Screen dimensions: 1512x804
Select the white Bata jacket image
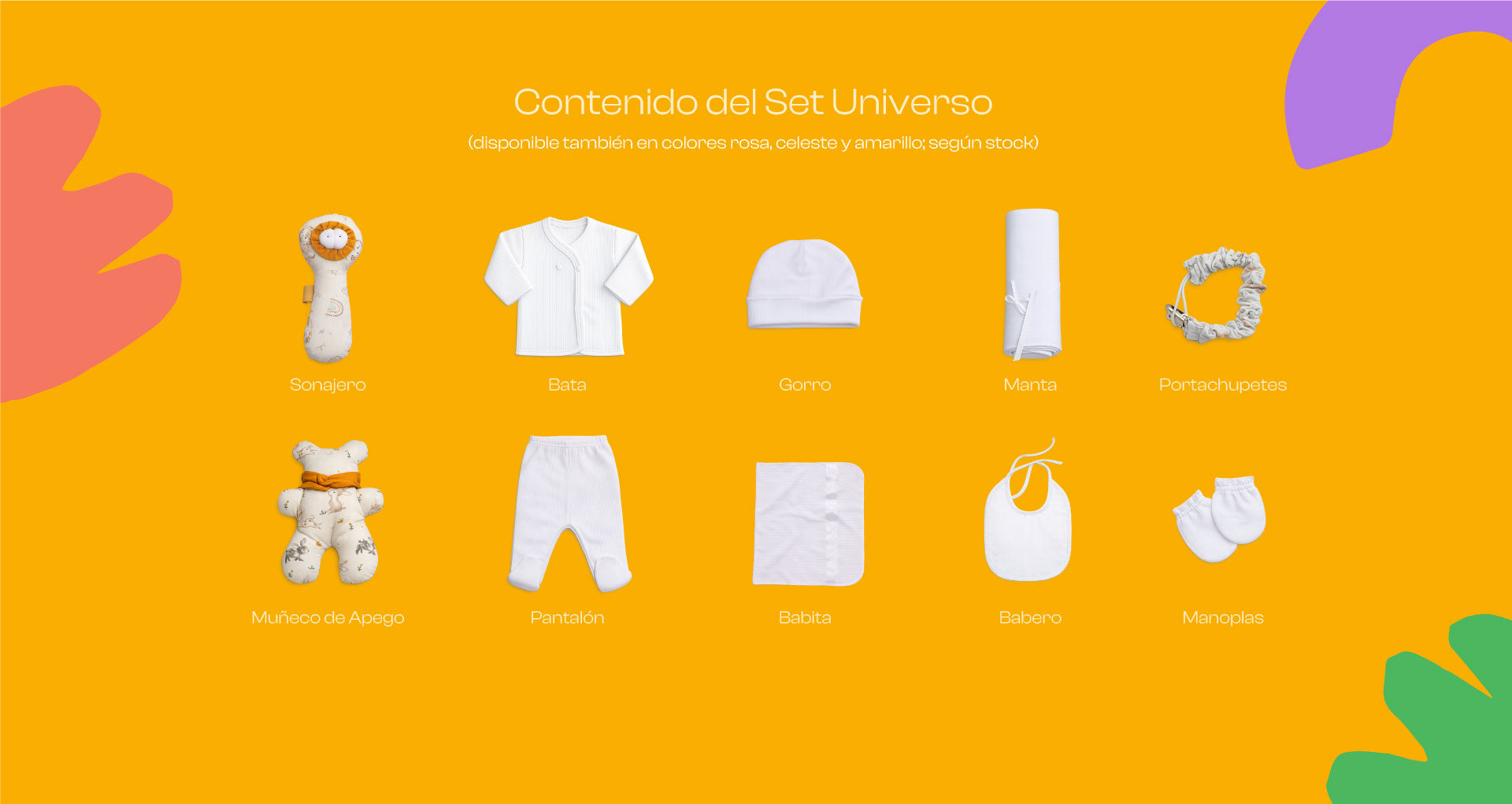tap(568, 287)
